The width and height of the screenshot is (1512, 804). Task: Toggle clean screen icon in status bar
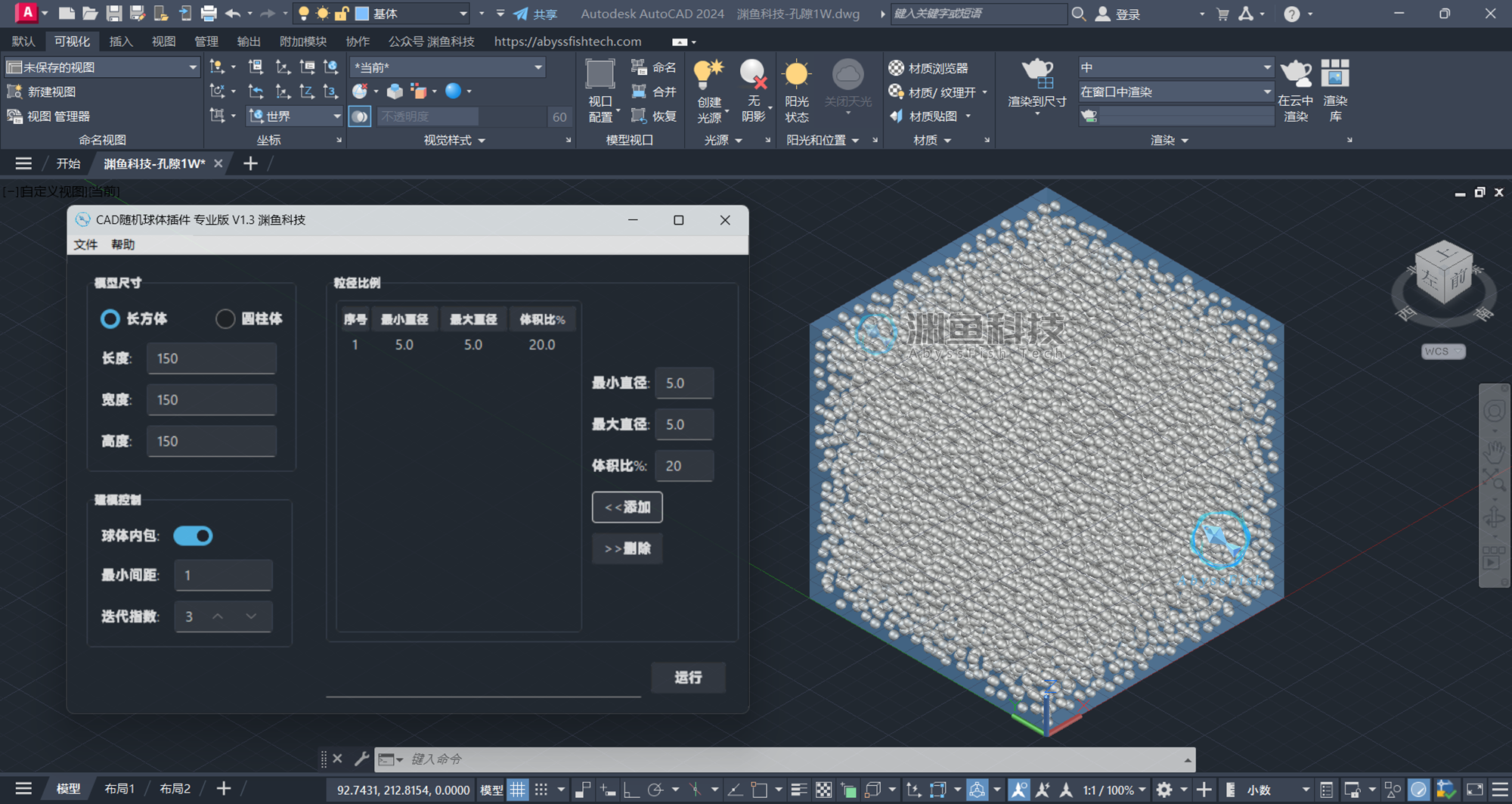[x=1474, y=790]
